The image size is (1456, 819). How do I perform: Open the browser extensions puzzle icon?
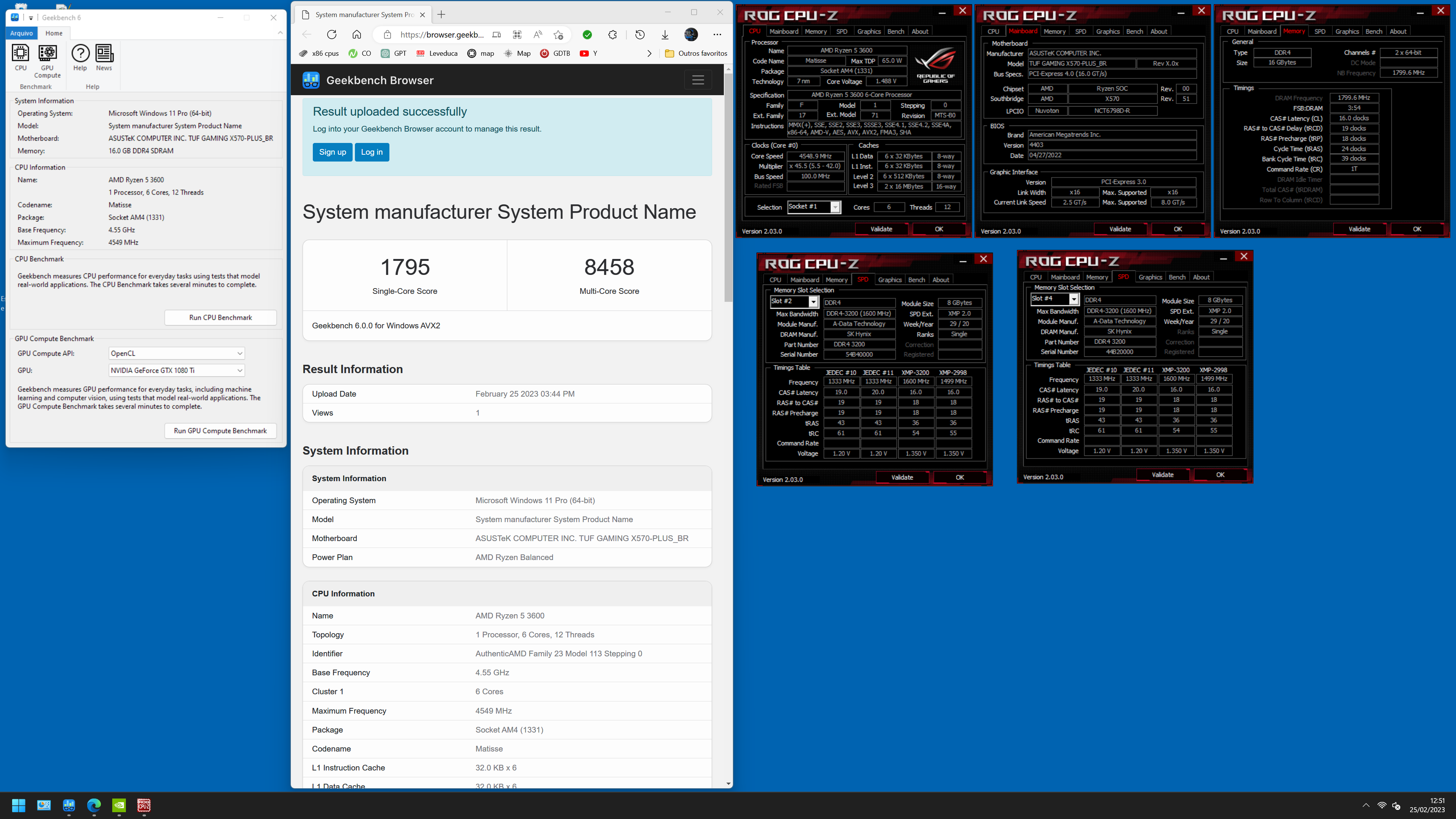coord(613,35)
